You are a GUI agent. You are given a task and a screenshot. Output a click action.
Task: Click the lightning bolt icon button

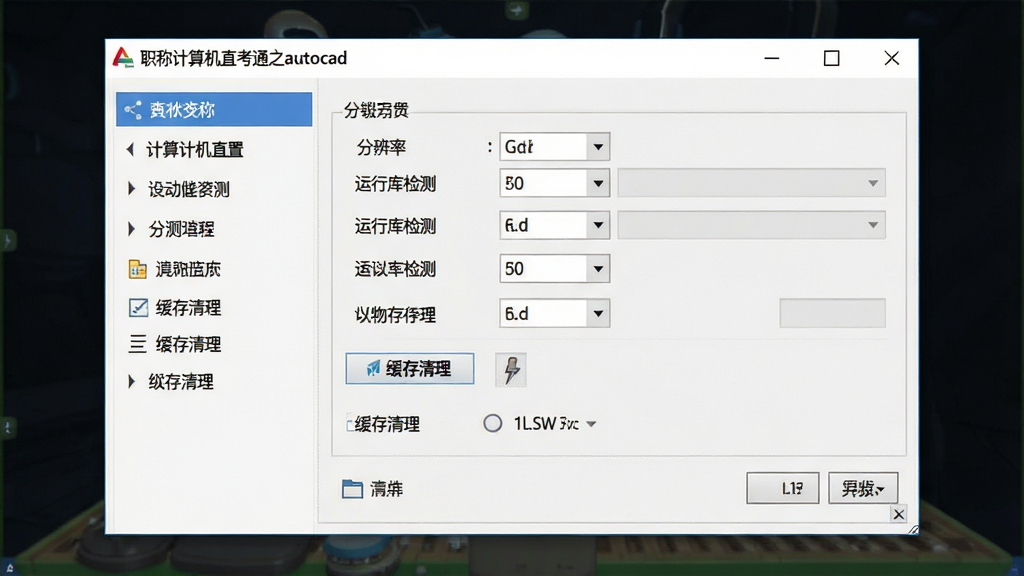pyautogui.click(x=511, y=370)
